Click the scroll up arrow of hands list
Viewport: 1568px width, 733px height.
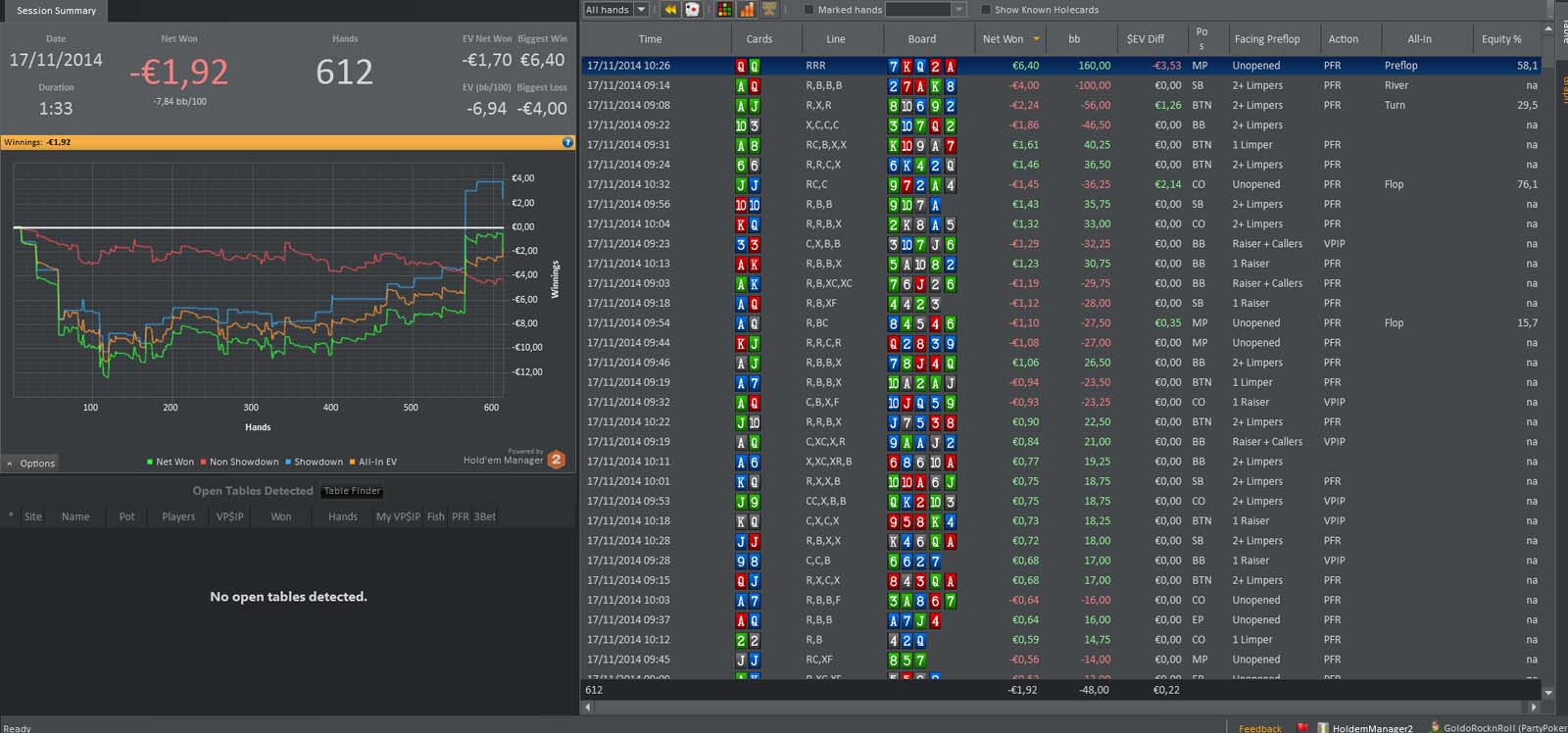click(x=1548, y=30)
